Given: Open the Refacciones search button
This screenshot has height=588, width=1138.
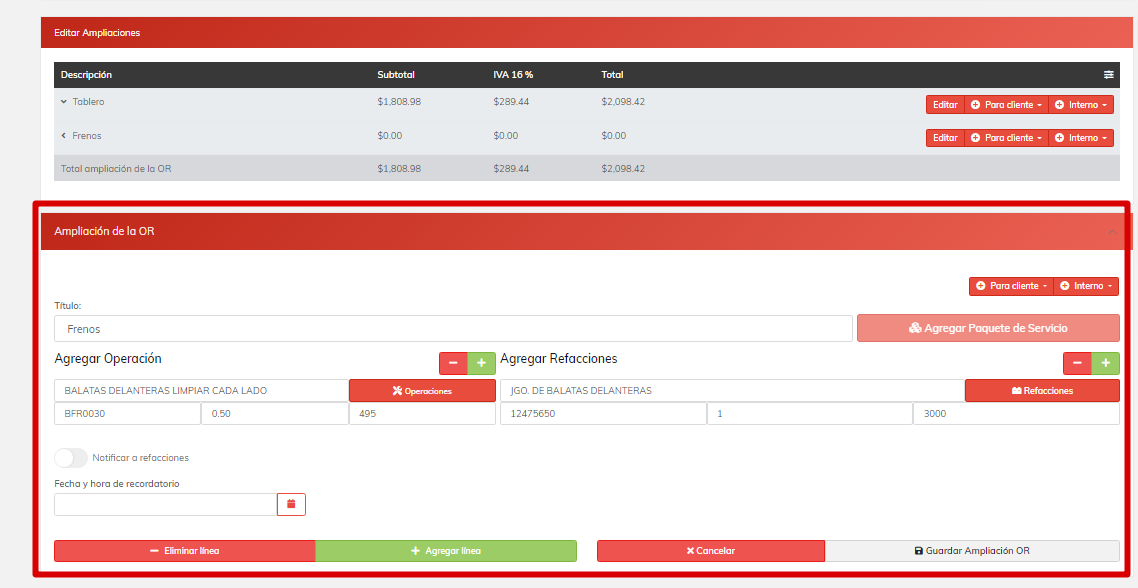Looking at the screenshot, I should coord(1041,391).
